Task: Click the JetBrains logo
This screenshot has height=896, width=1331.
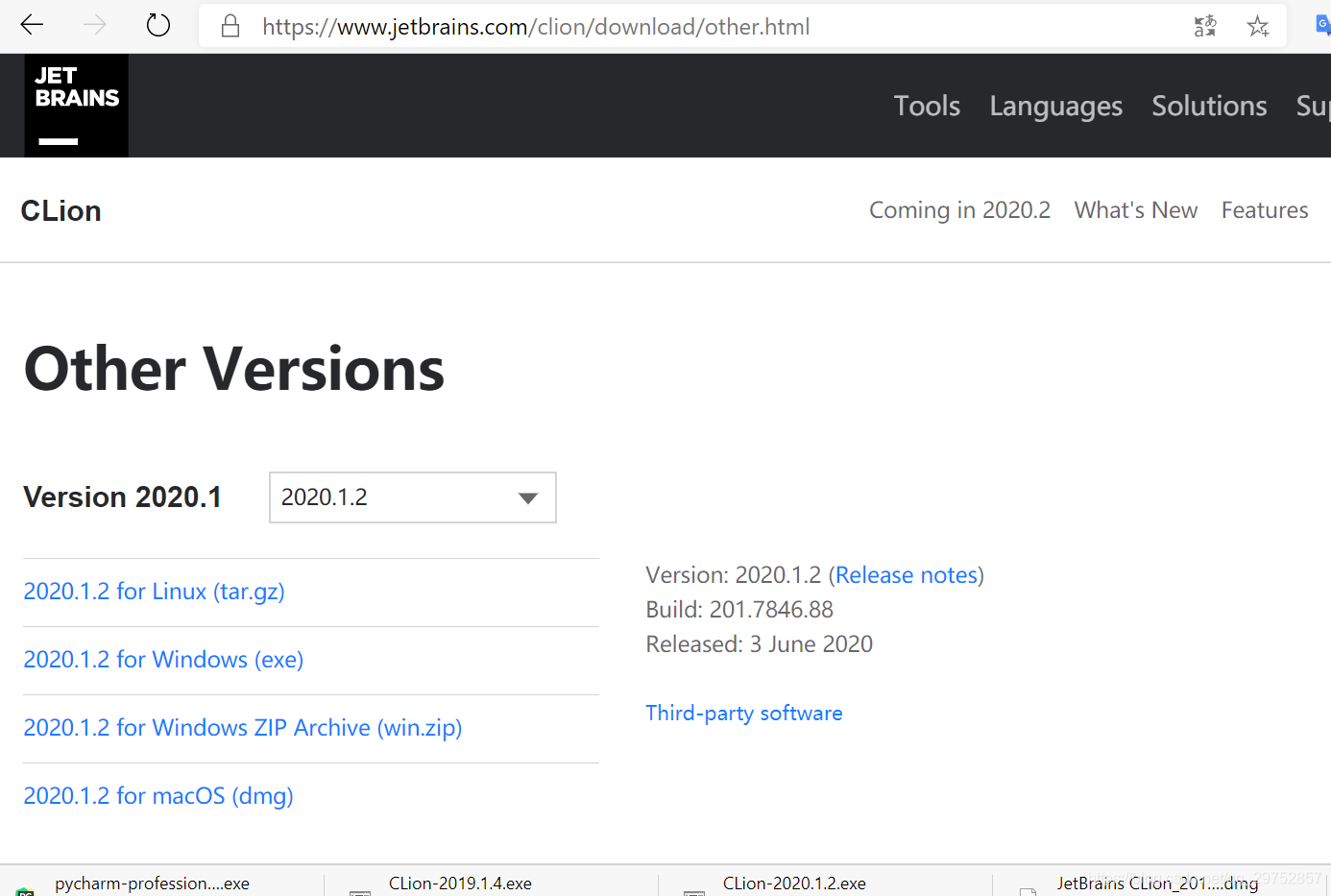Action: click(x=77, y=106)
